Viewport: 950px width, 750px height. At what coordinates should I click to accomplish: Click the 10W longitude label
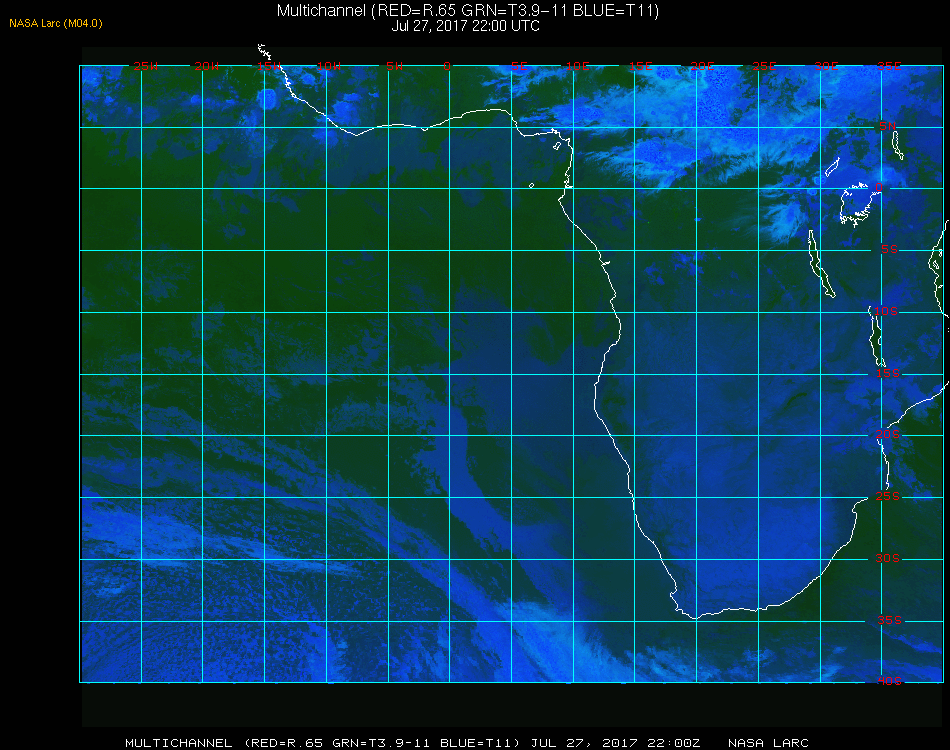[329, 66]
